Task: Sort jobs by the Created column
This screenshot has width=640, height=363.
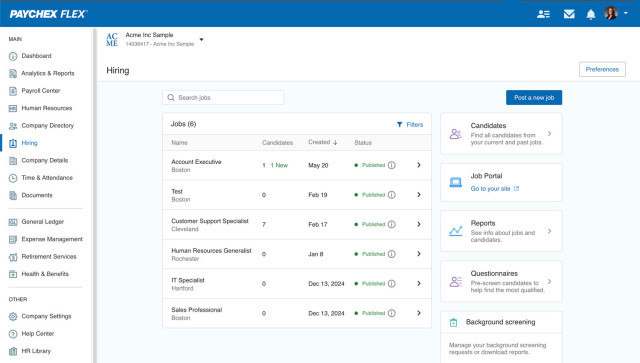Action: pos(323,143)
